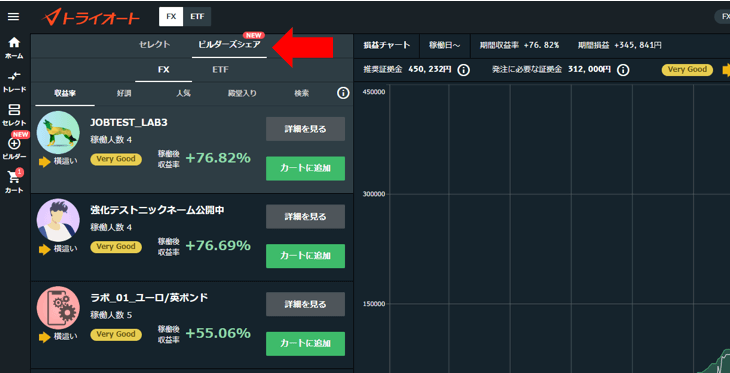Open Trade from the sidebar

point(14,81)
